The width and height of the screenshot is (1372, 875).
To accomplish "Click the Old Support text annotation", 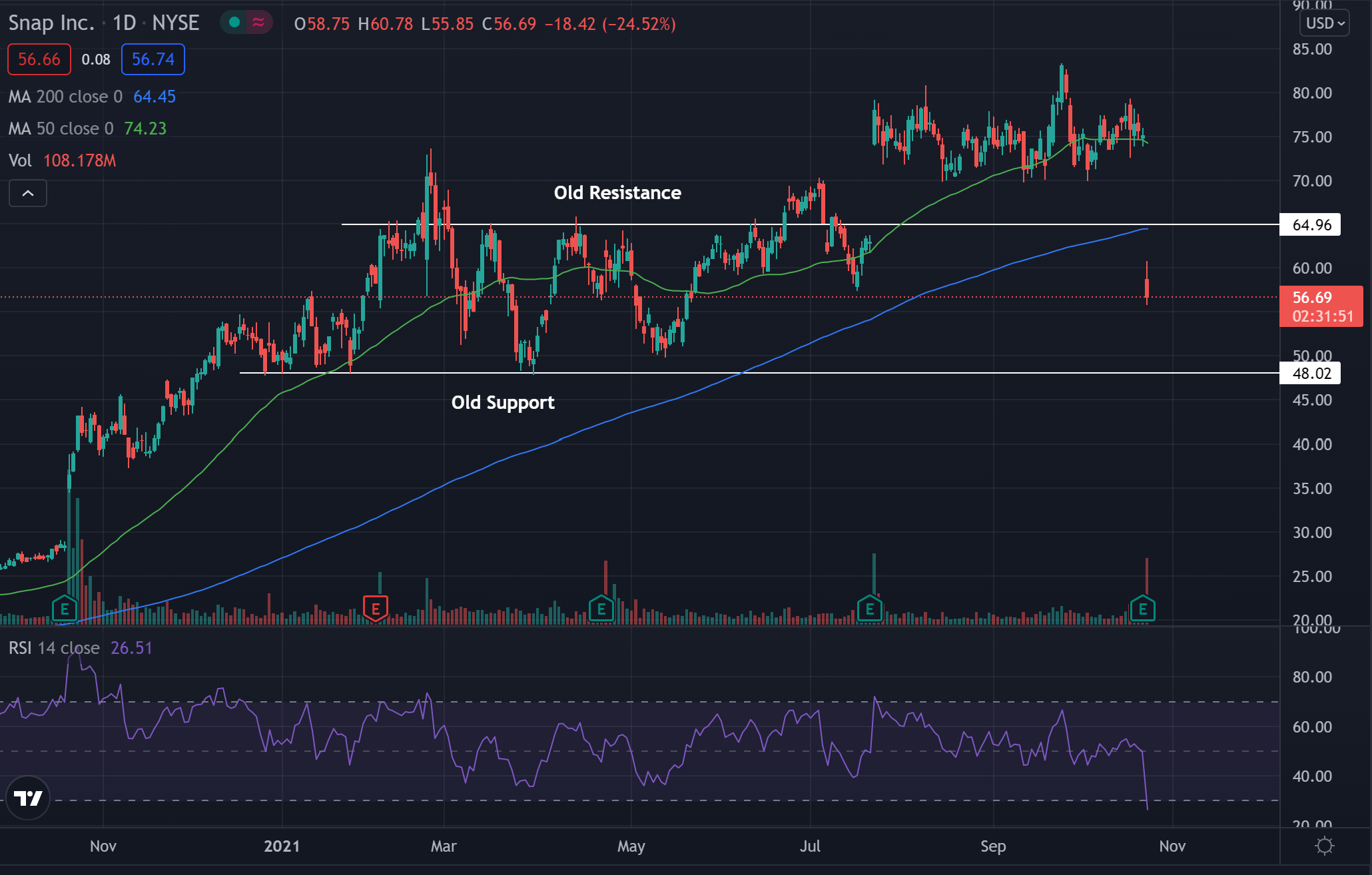I will (503, 403).
